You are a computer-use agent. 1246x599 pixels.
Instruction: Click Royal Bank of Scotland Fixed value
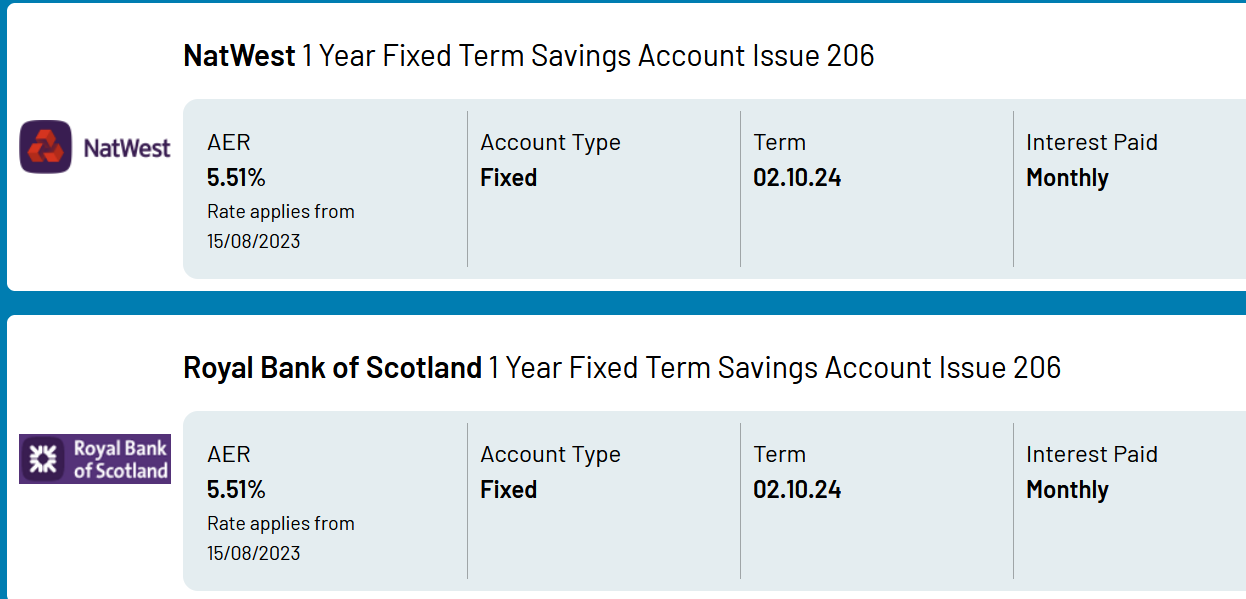coord(508,490)
